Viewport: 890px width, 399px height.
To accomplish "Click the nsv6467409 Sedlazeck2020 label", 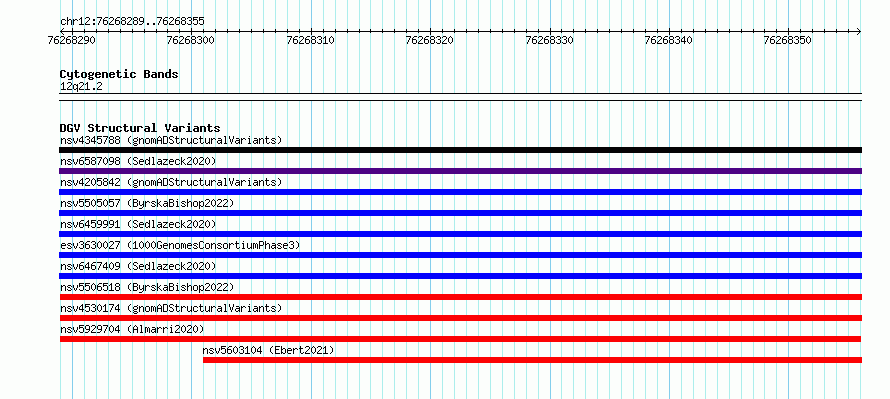I will [138, 266].
